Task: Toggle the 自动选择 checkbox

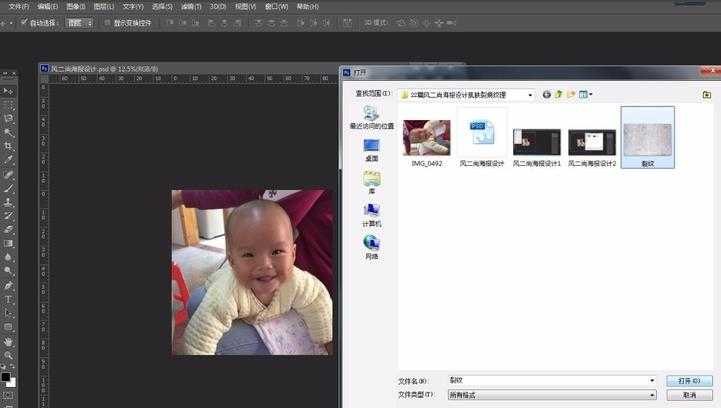Action: 24,22
